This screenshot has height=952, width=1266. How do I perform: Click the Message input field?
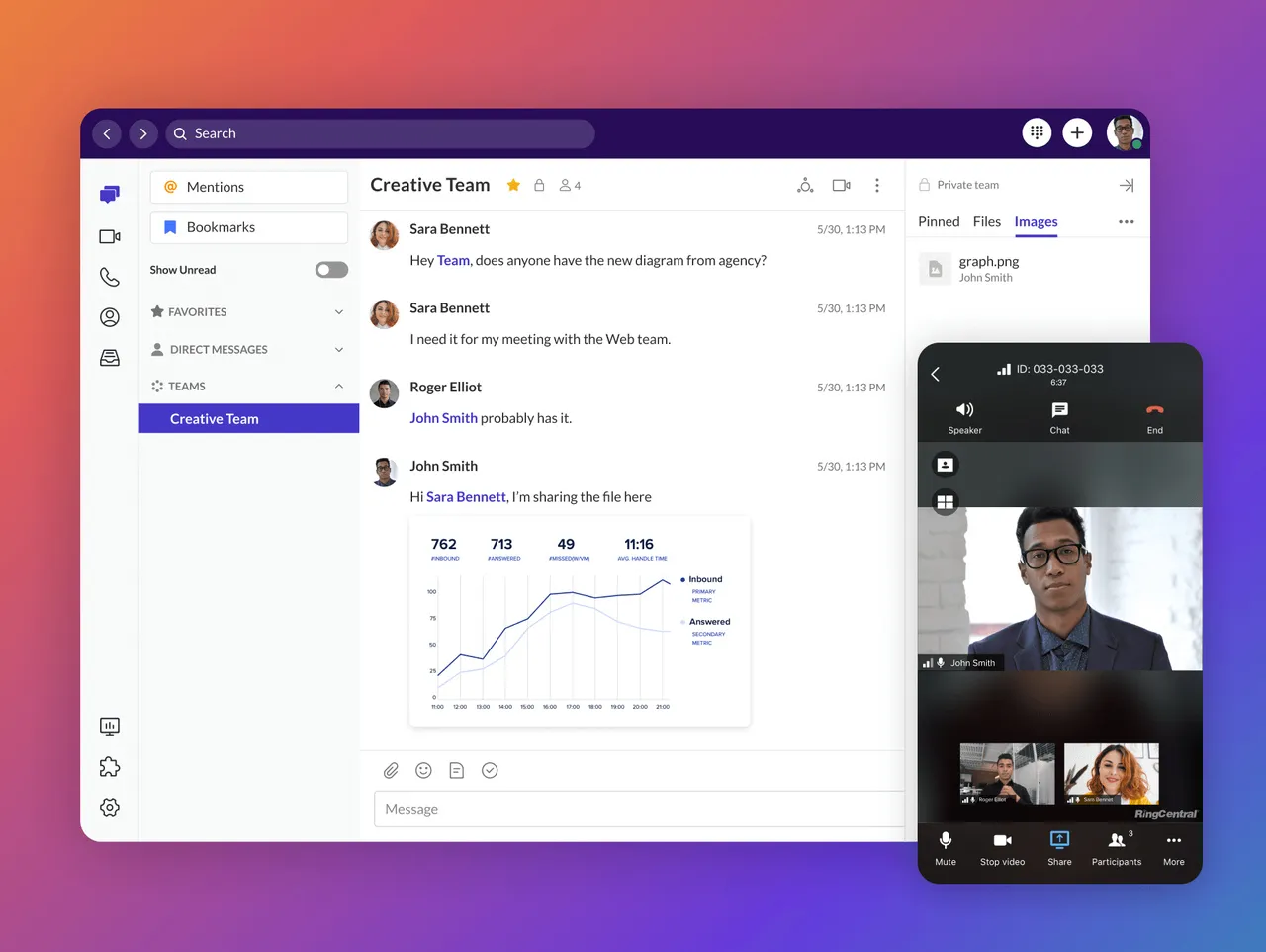638,809
